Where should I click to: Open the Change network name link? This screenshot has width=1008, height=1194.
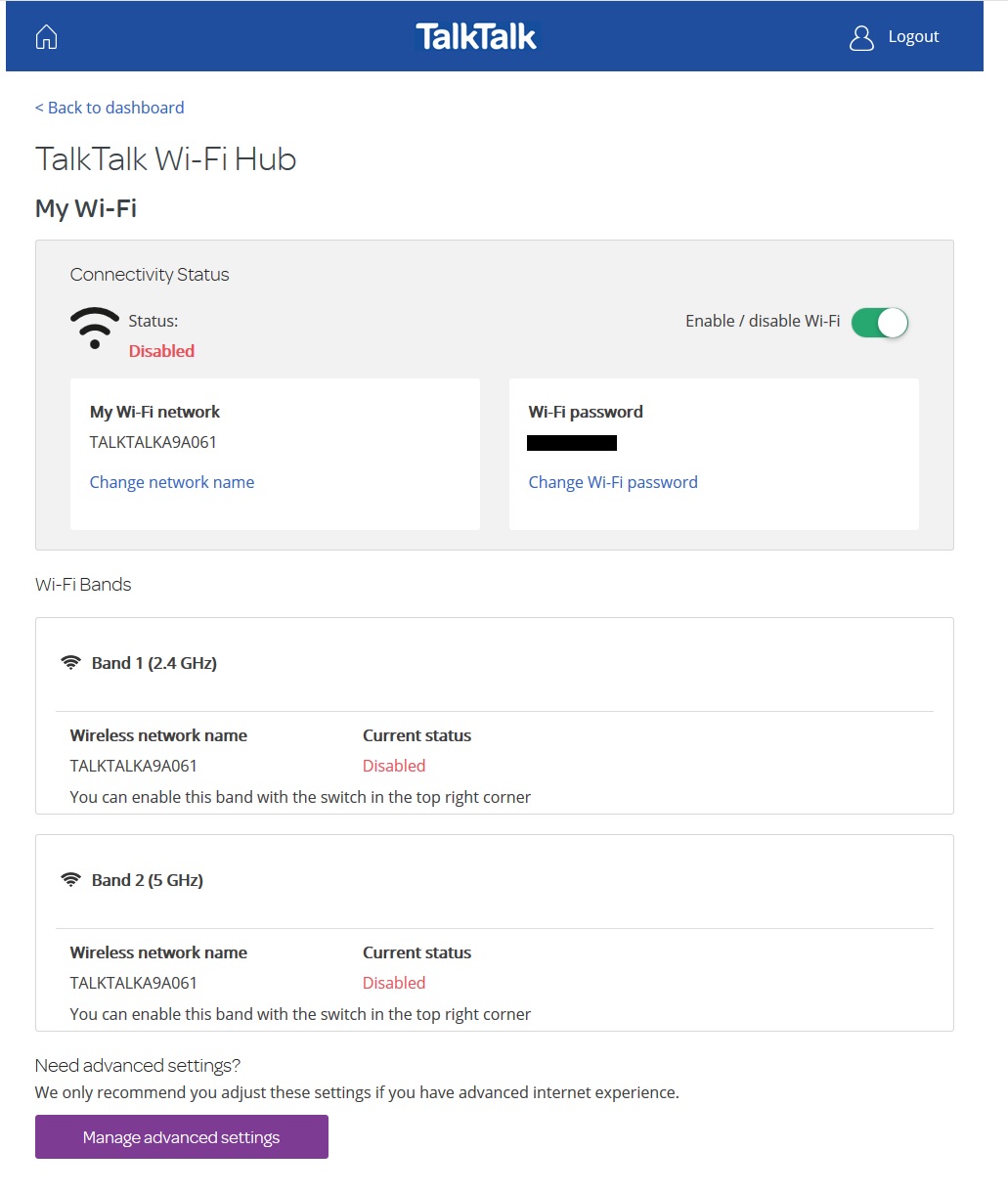click(x=172, y=481)
